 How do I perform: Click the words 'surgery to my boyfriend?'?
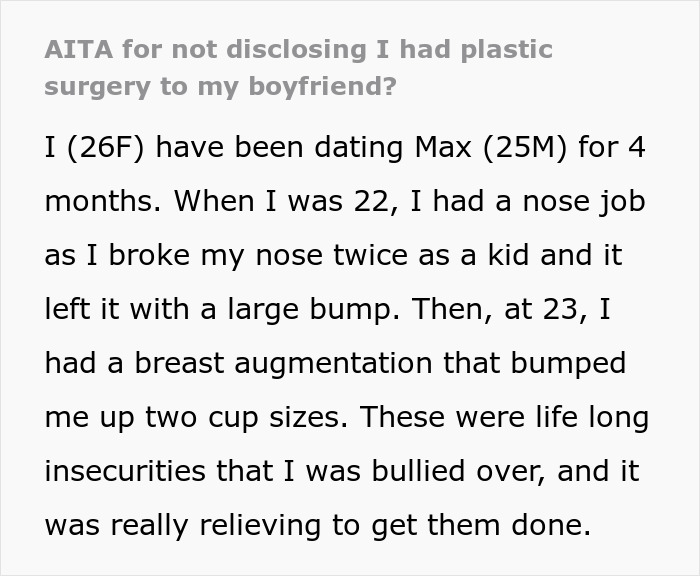click(x=220, y=86)
